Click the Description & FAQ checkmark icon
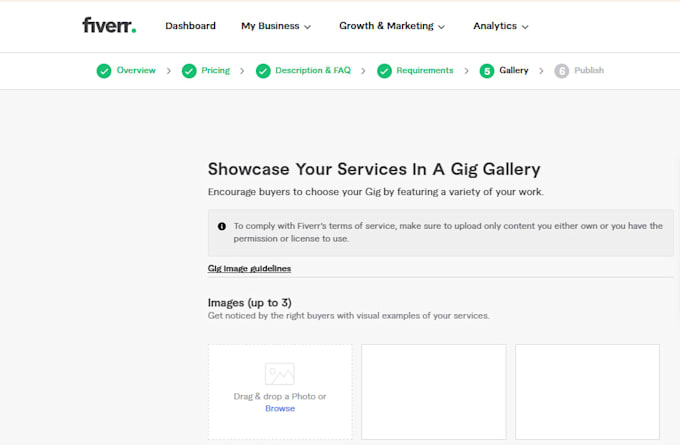The width and height of the screenshot is (680, 445). click(263, 71)
